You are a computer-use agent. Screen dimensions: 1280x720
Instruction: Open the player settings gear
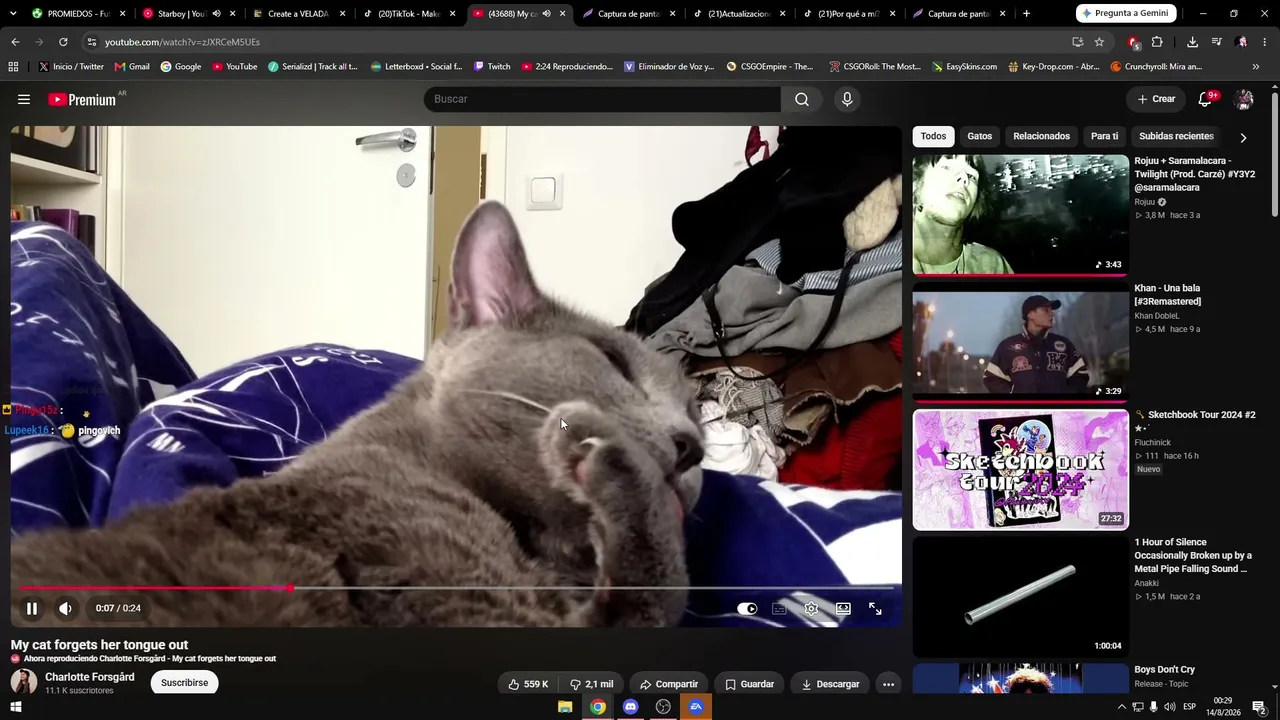tap(811, 608)
